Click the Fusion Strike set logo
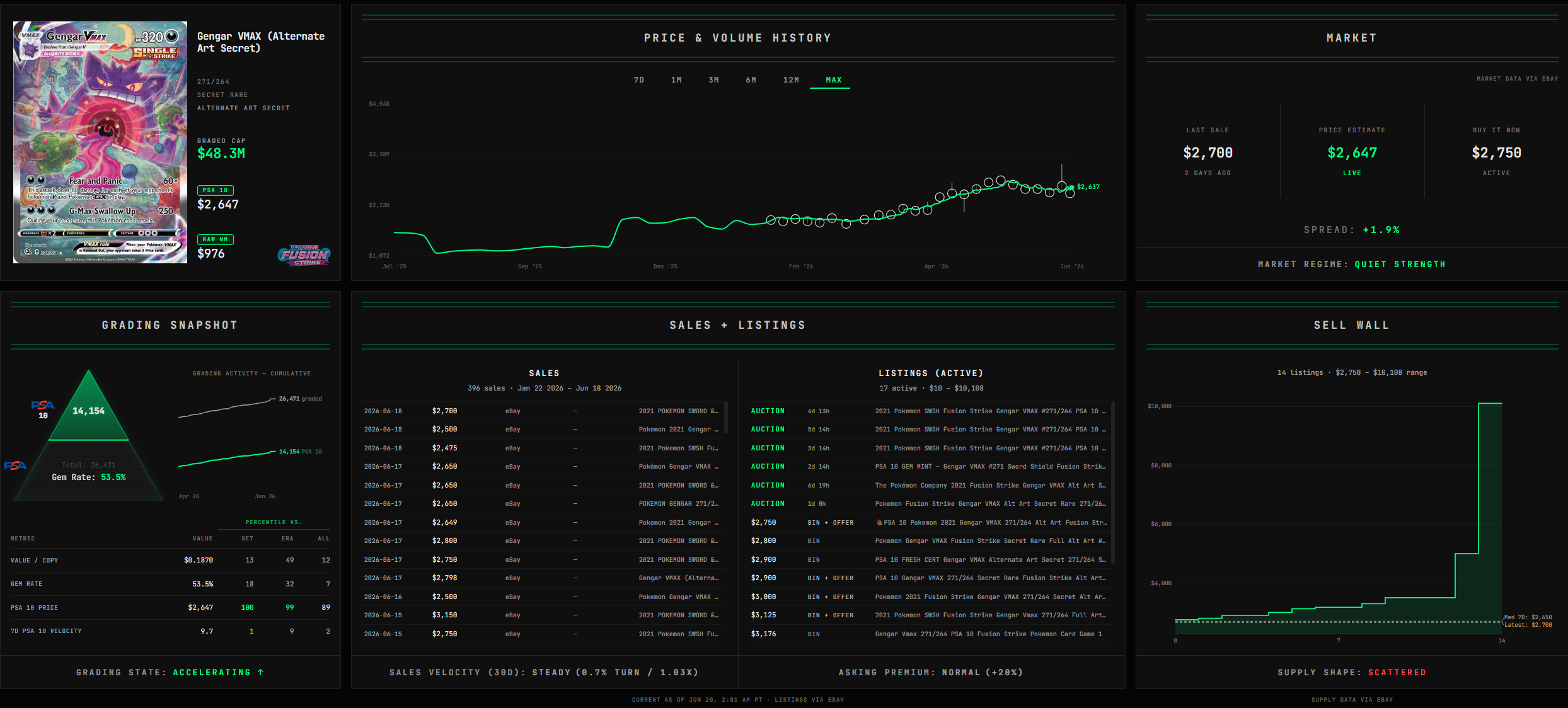This screenshot has height=708, width=1568. (304, 254)
